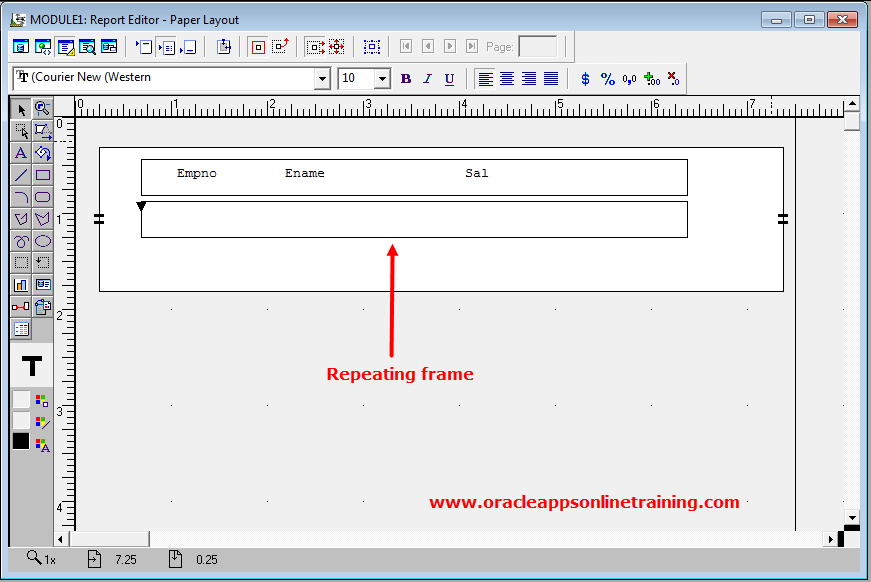
Task: Click the Add decimal place button
Action: click(652, 79)
